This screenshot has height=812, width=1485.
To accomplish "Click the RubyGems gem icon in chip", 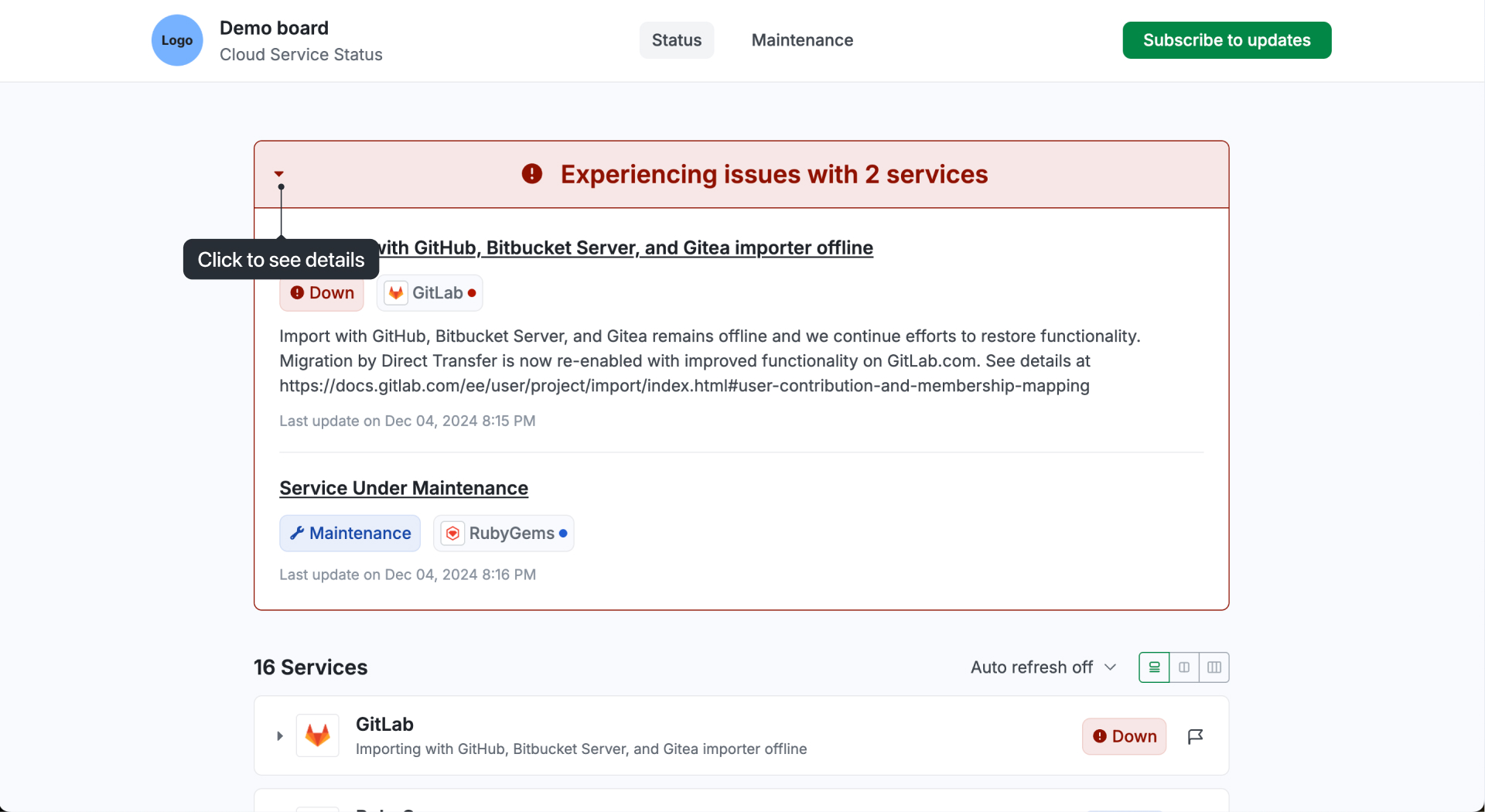I will (x=453, y=534).
